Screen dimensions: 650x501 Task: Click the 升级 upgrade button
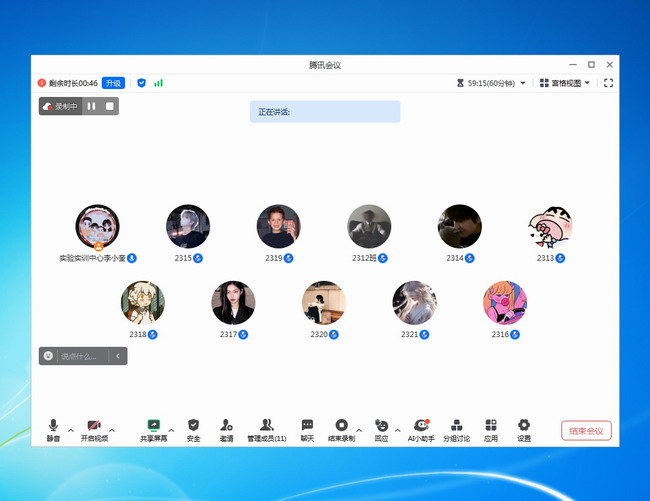(114, 83)
